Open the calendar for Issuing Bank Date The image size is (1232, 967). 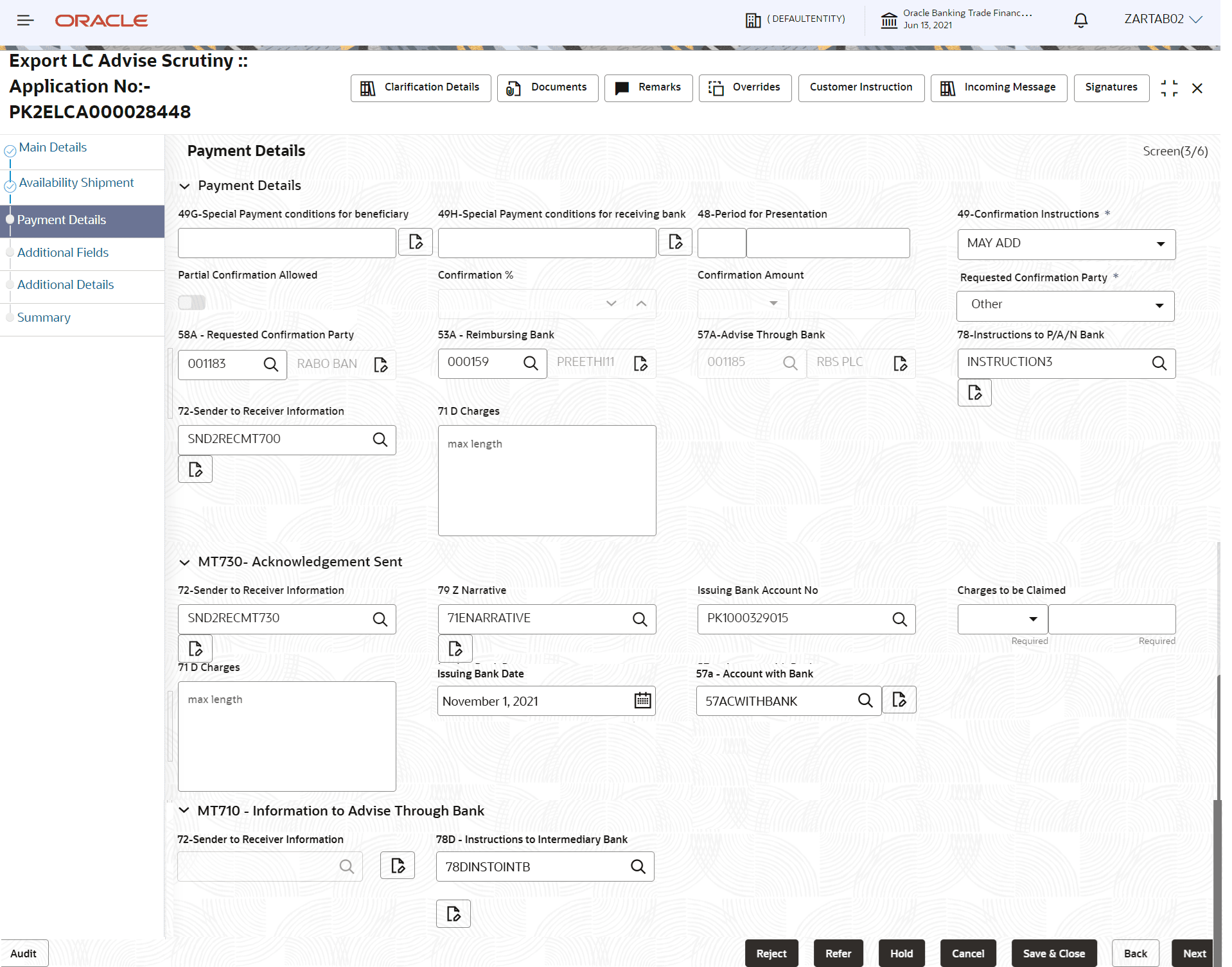[x=642, y=701]
